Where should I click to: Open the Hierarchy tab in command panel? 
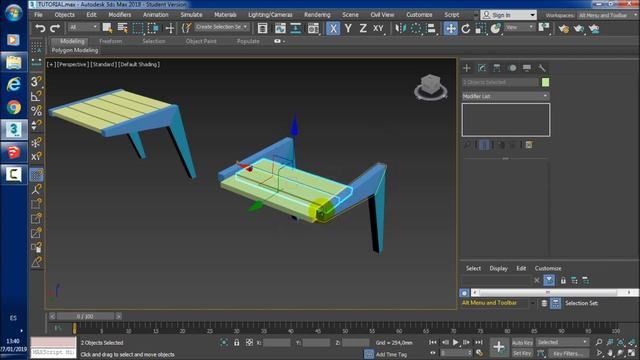[x=497, y=68]
